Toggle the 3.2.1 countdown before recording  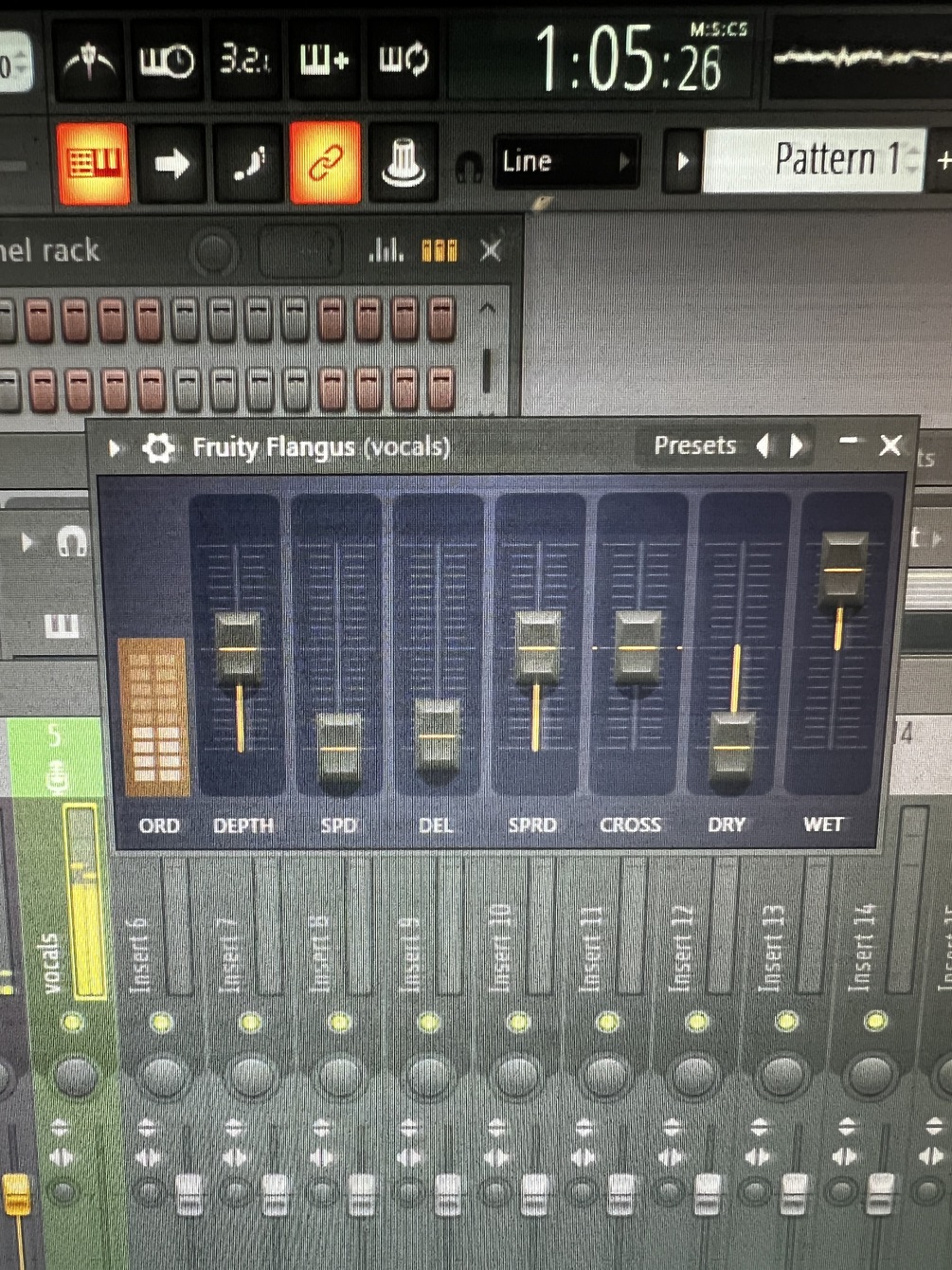[x=244, y=61]
